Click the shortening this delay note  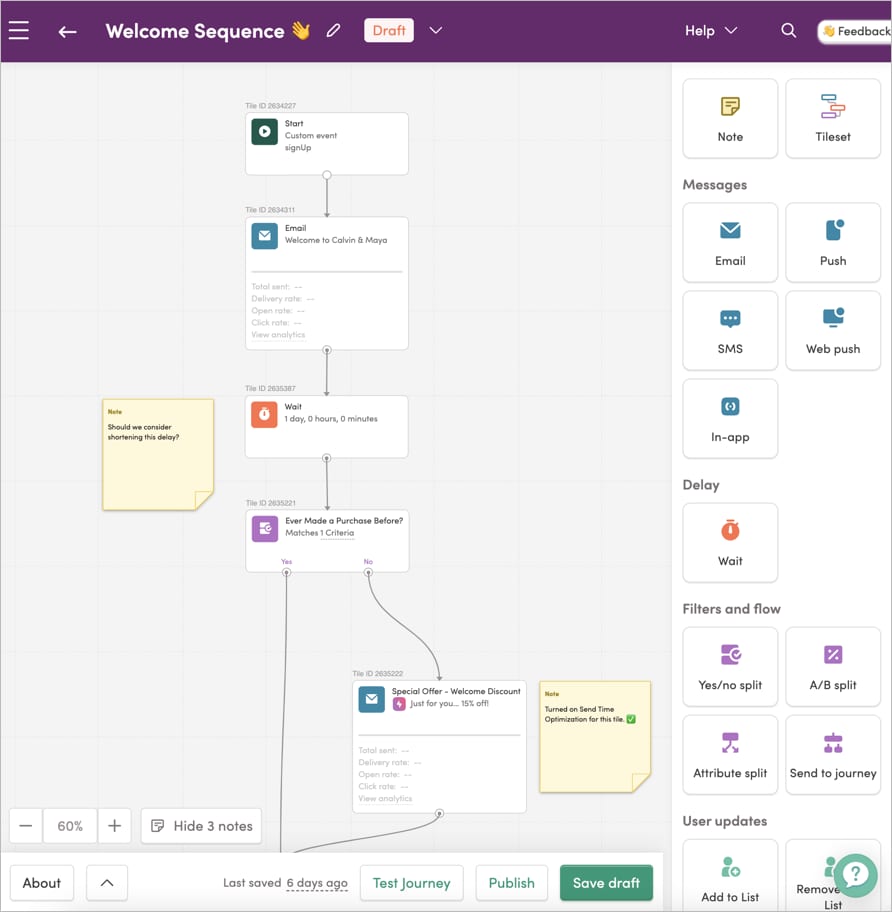pyautogui.click(x=158, y=455)
